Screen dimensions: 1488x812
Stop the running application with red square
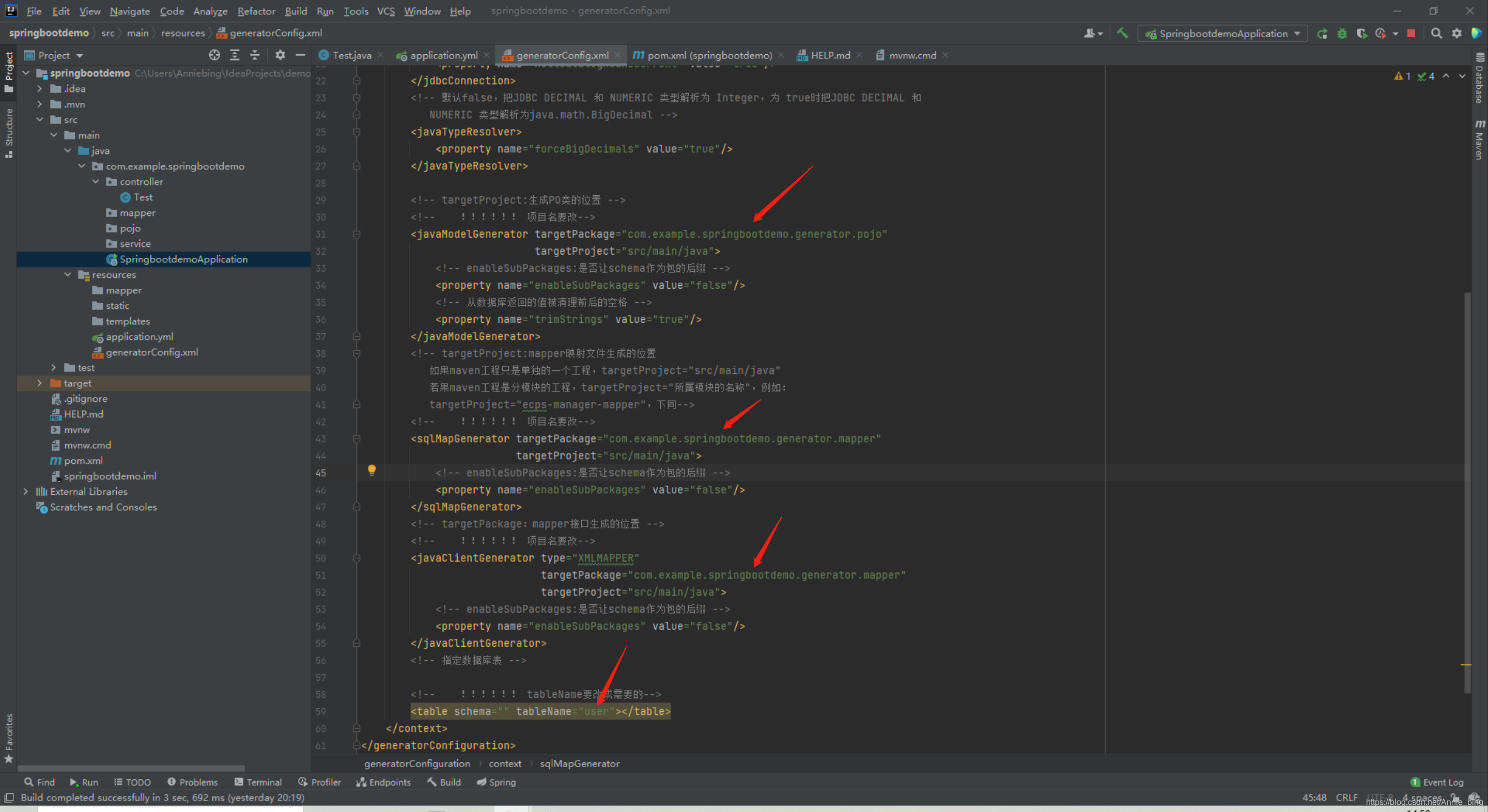1411,34
